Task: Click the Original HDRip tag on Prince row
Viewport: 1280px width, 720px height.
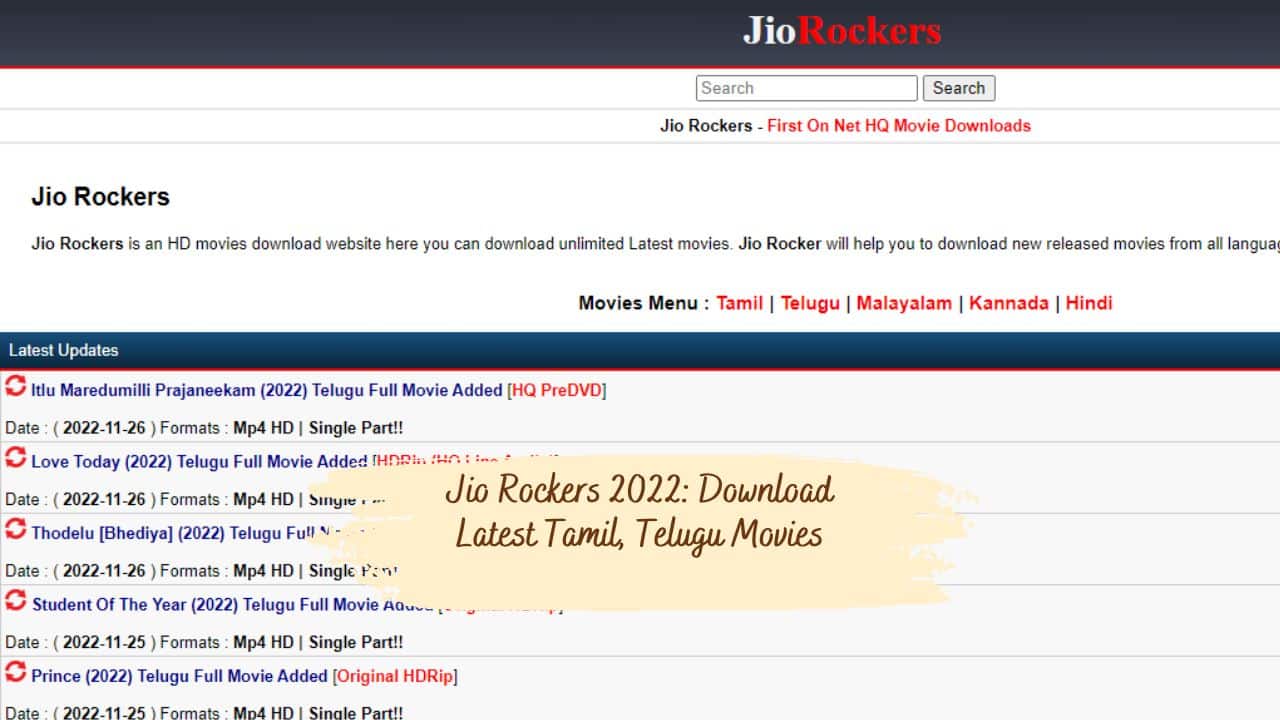Action: click(x=395, y=677)
